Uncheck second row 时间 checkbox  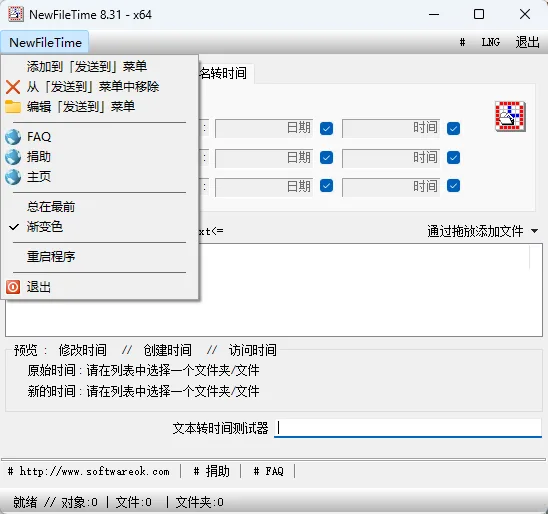pos(453,158)
